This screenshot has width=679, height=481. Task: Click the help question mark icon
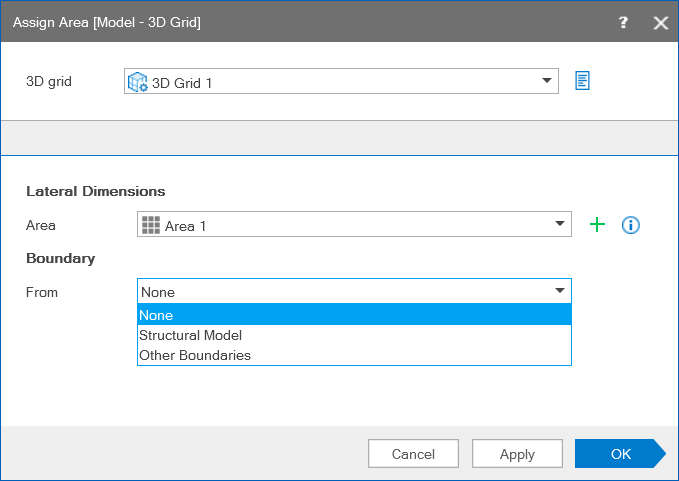pos(623,22)
